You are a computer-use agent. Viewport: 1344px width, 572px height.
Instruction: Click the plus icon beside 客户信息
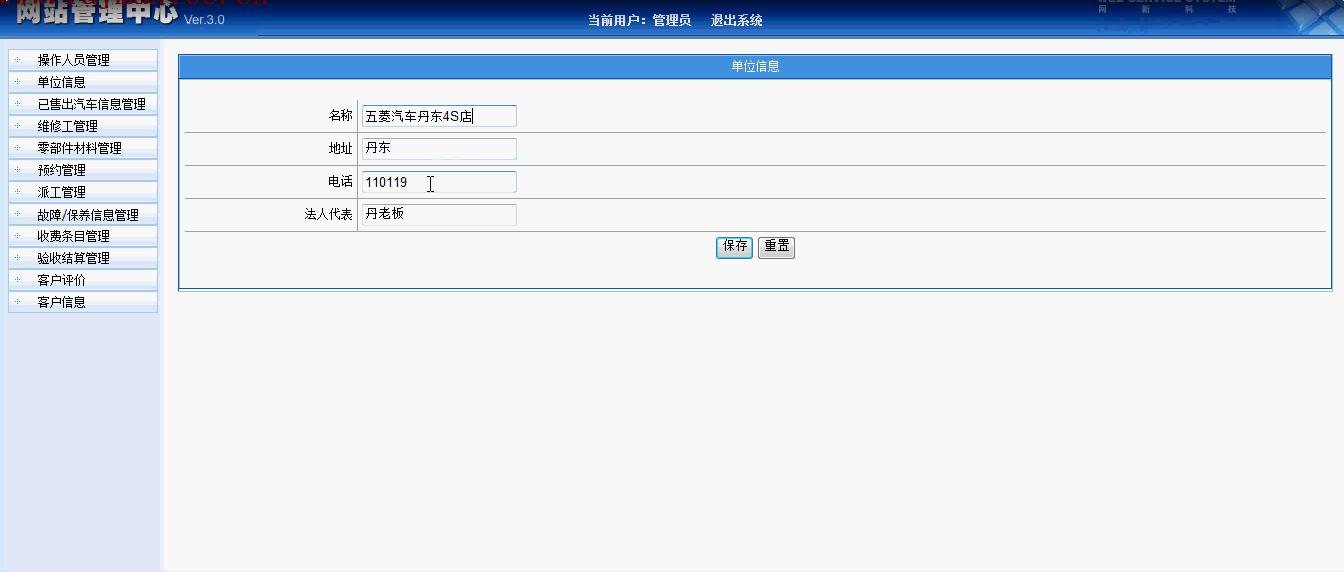coord(17,301)
